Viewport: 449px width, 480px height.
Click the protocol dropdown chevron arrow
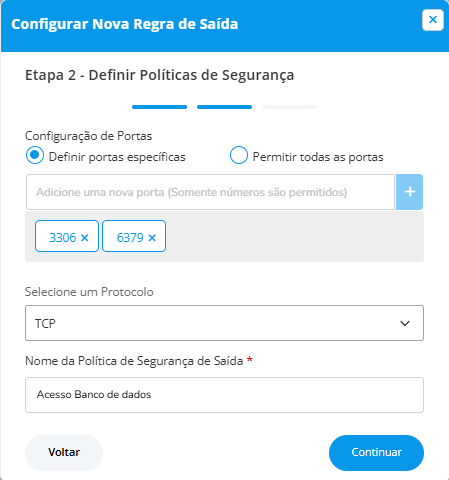tap(405, 323)
